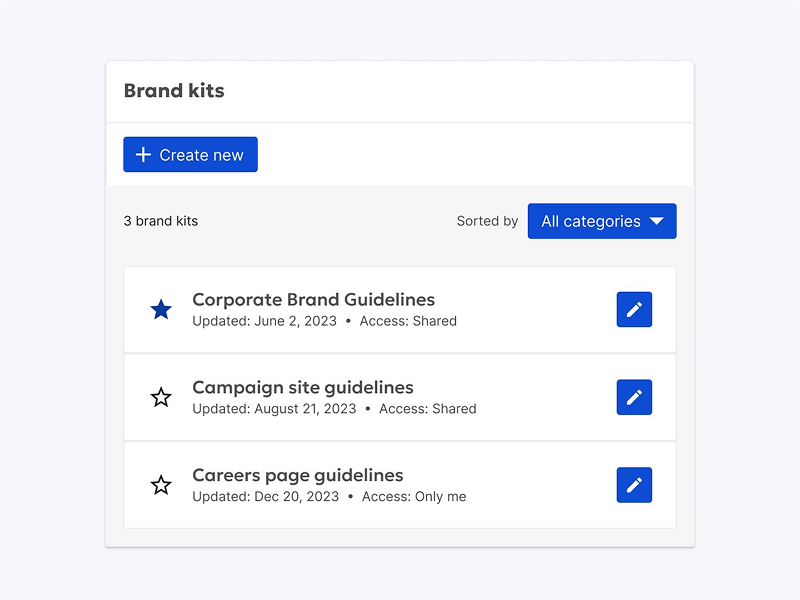Click the star outline beside Campaign site guidelines
Screen dimensions: 800x600
(x=162, y=397)
